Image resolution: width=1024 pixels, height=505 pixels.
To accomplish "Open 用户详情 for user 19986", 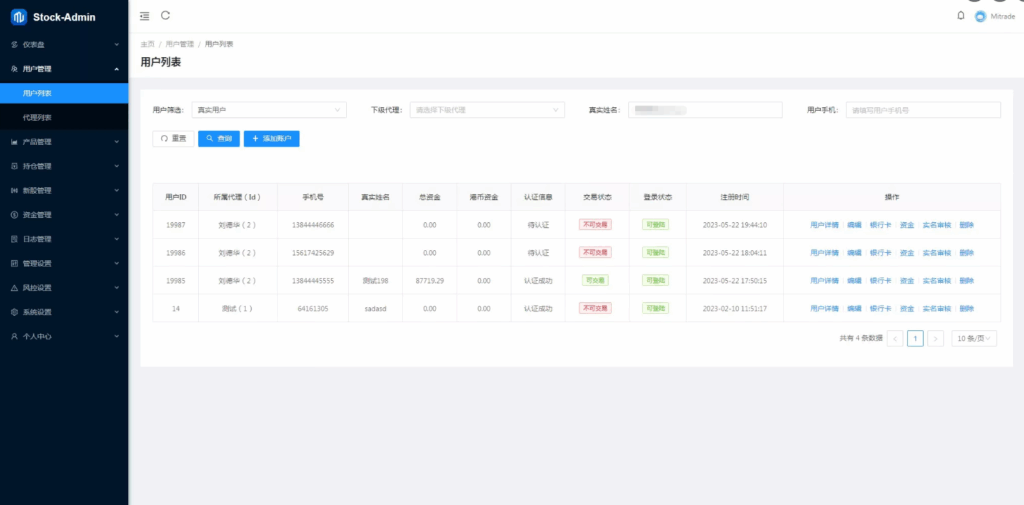I will (x=824, y=253).
